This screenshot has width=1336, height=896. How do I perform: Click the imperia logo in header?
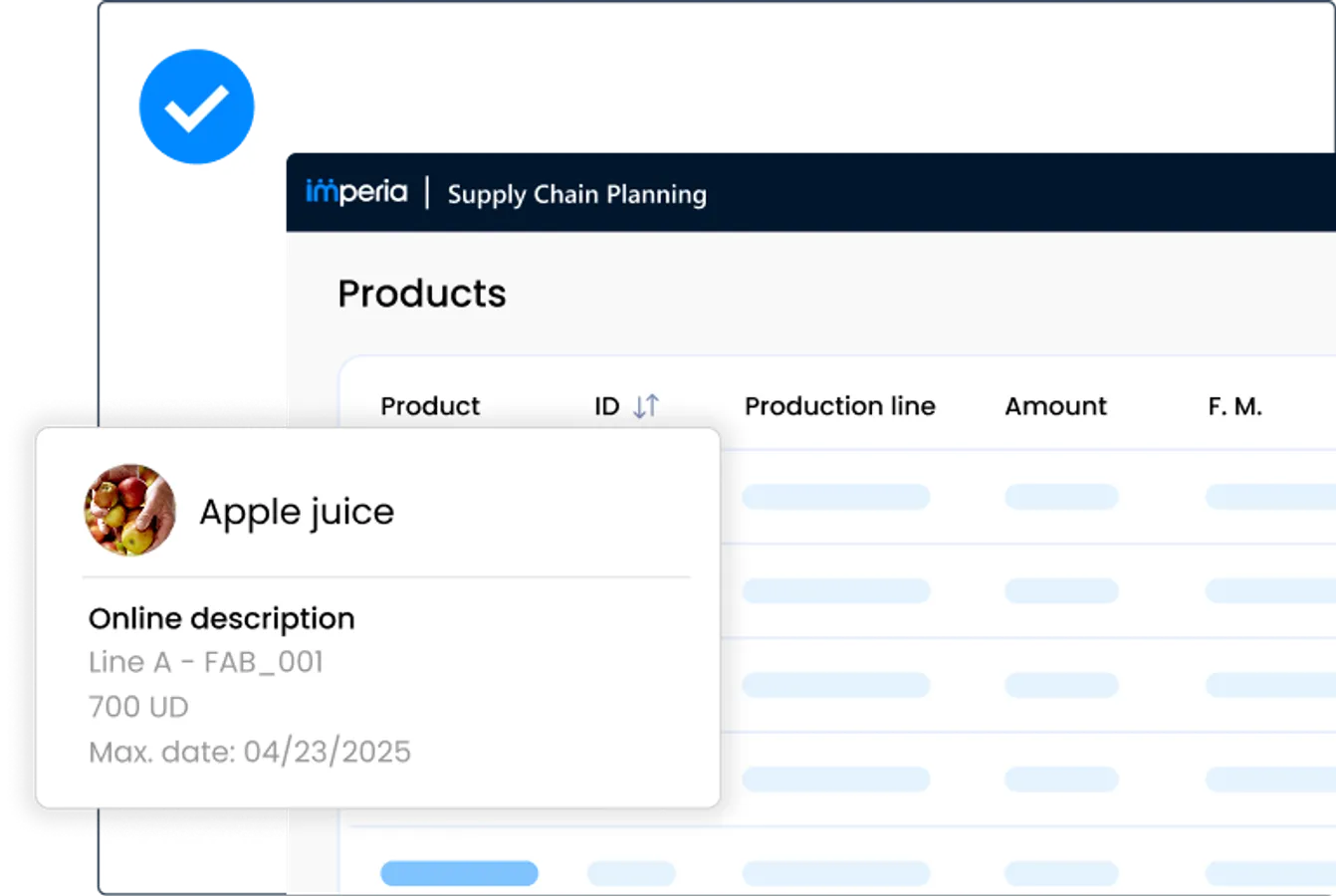click(x=356, y=192)
